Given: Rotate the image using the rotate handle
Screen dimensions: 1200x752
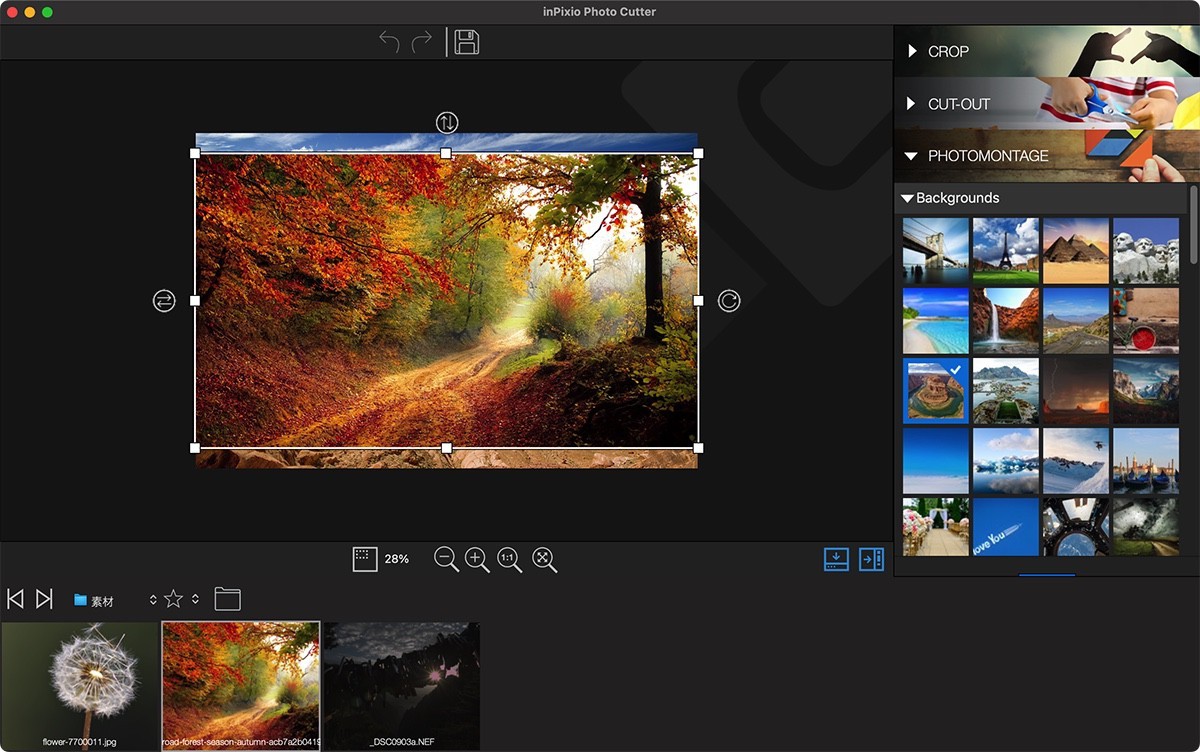Looking at the screenshot, I should [x=728, y=300].
